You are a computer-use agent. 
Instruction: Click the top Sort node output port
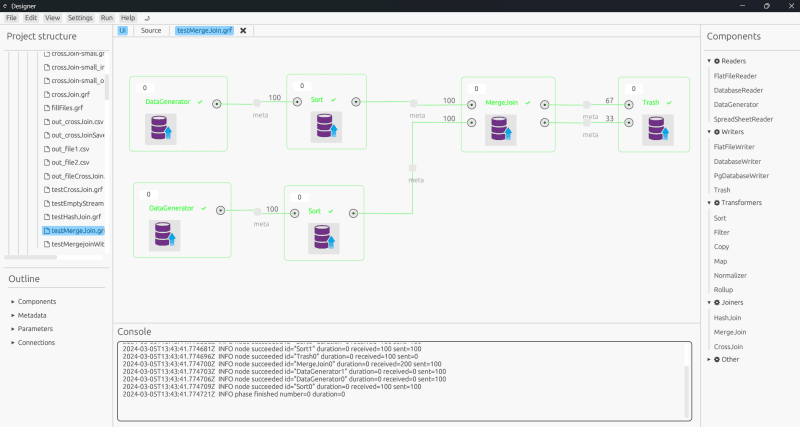click(355, 102)
